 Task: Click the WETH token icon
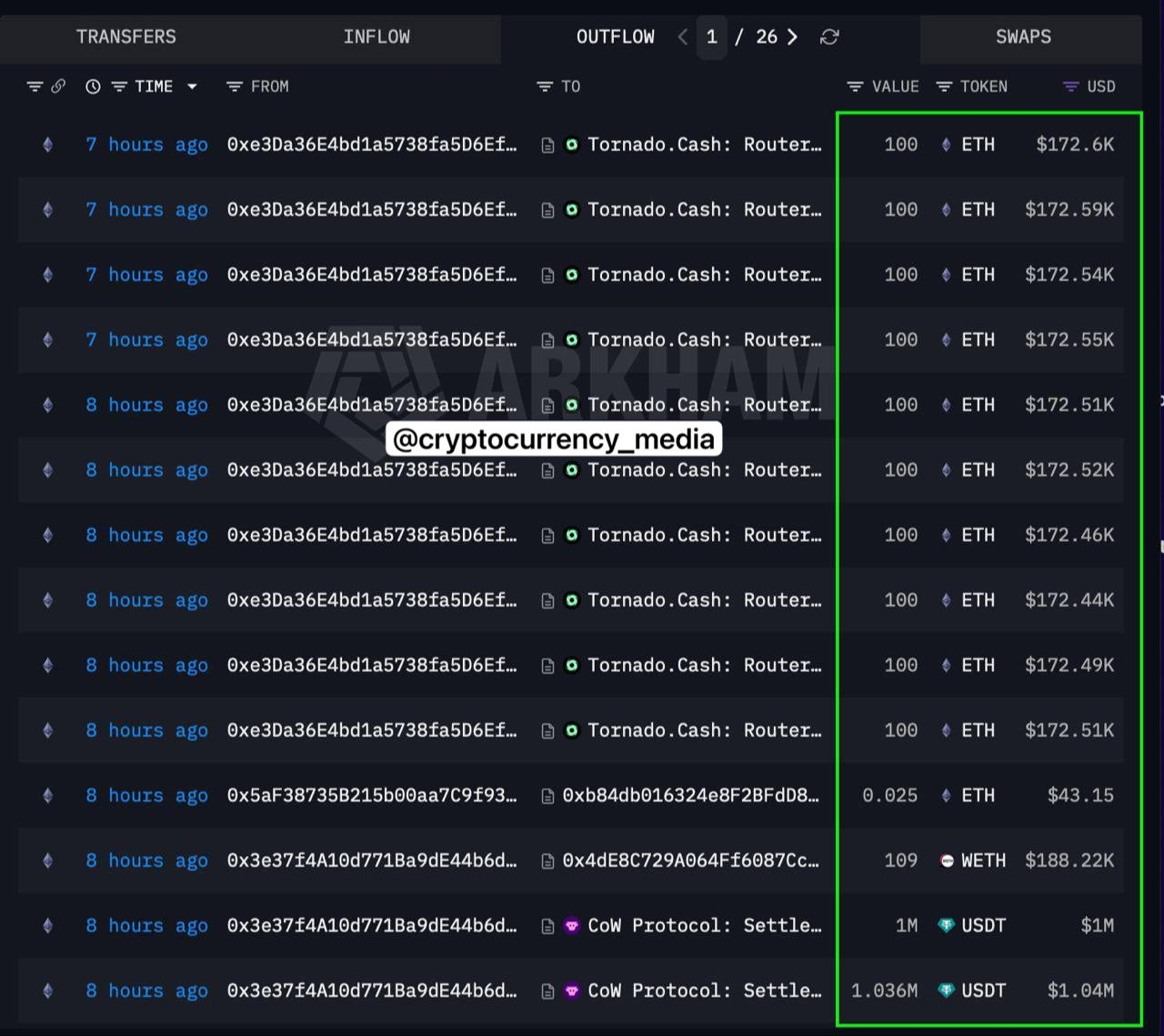[947, 860]
